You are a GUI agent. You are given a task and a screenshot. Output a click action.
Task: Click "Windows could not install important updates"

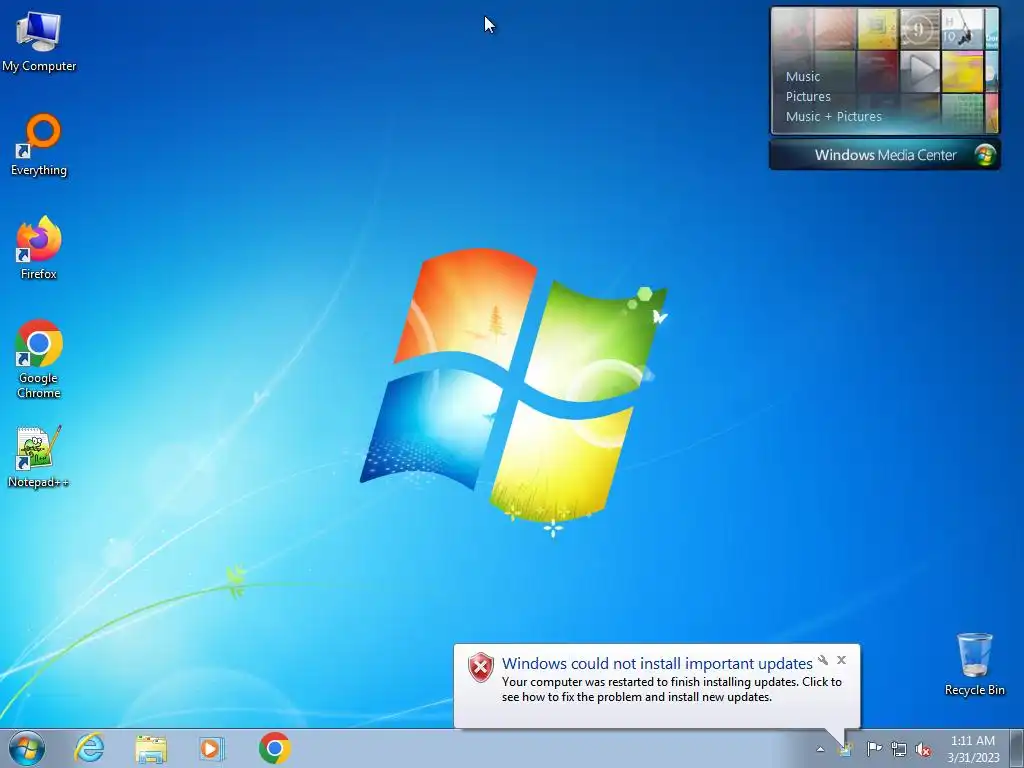click(657, 664)
